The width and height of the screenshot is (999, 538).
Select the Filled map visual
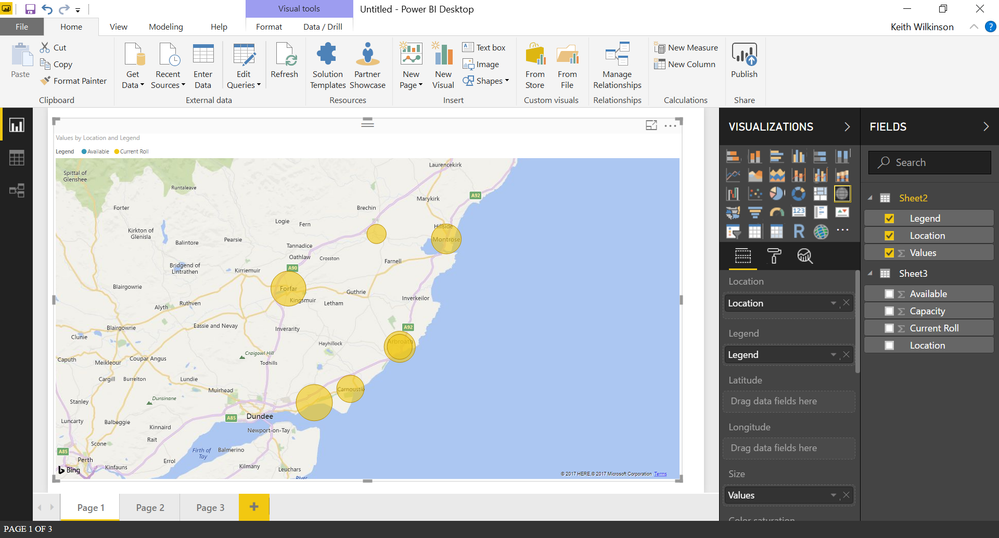click(733, 212)
